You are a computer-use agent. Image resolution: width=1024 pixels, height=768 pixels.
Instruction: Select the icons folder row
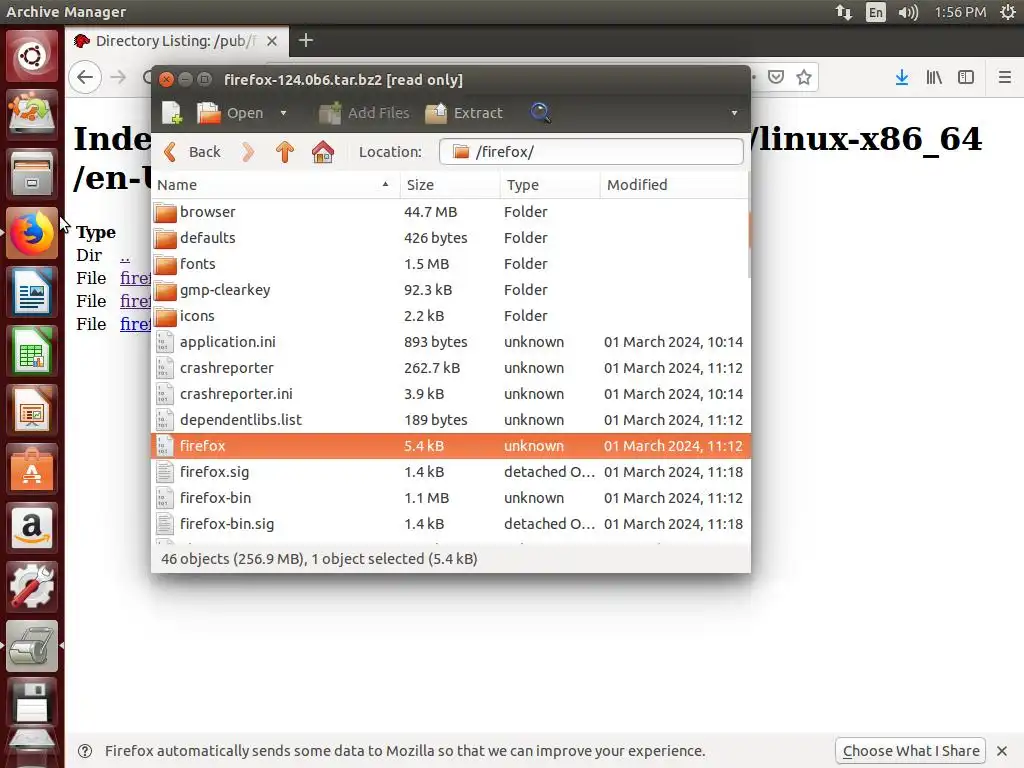pyautogui.click(x=449, y=316)
